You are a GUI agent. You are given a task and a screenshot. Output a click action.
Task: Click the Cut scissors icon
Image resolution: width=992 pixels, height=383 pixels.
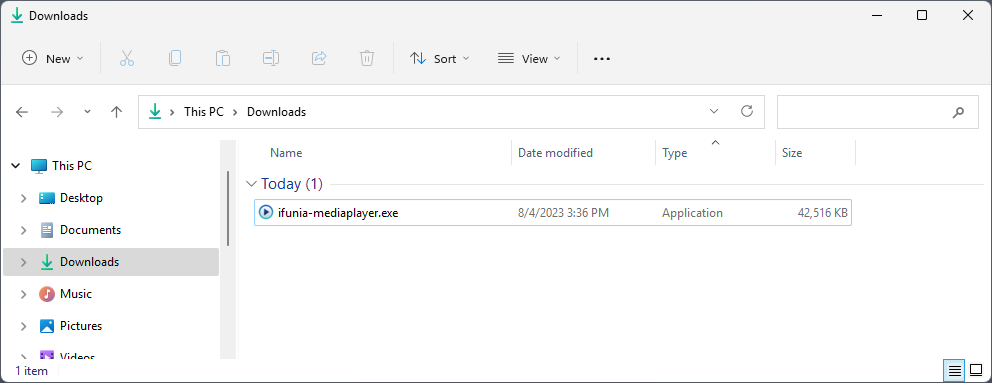127,58
